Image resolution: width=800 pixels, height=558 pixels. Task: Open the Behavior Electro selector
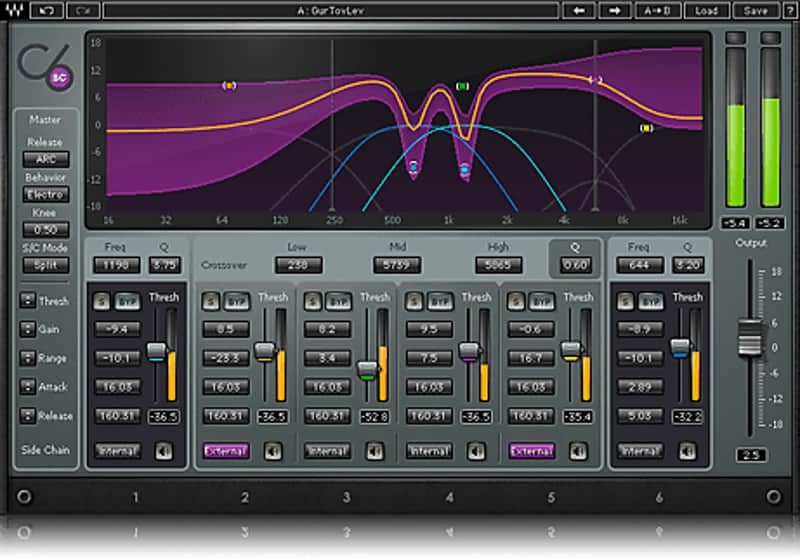click(x=46, y=194)
